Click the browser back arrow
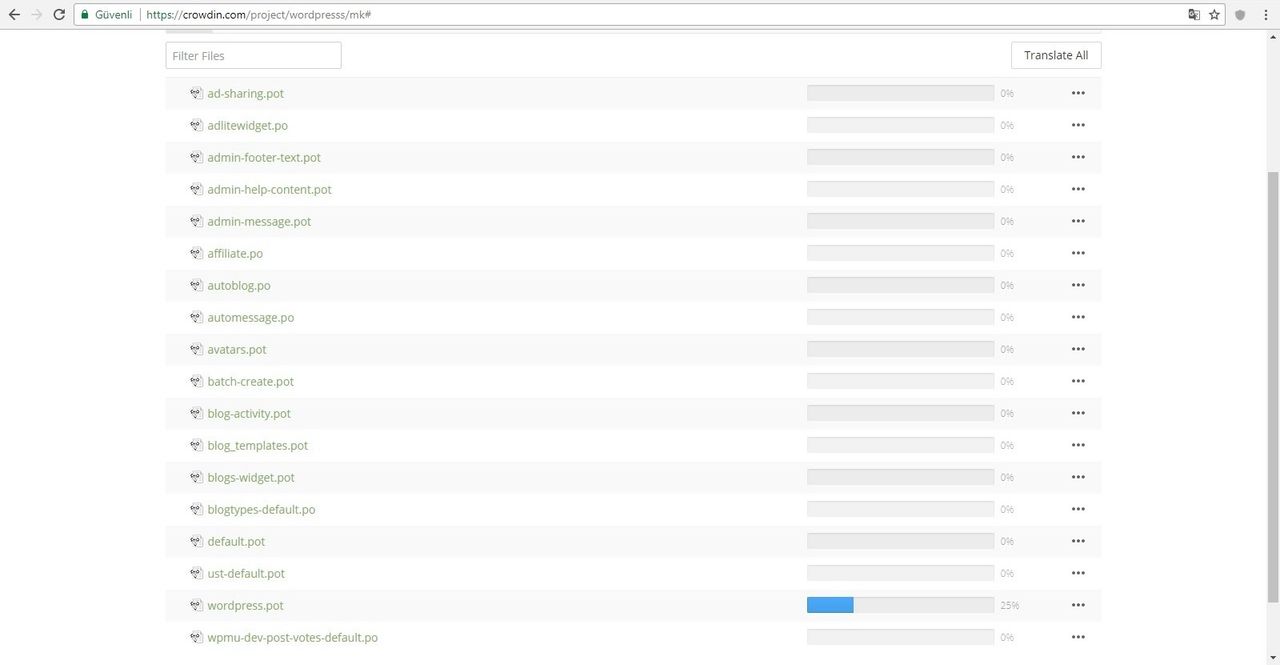 14,15
